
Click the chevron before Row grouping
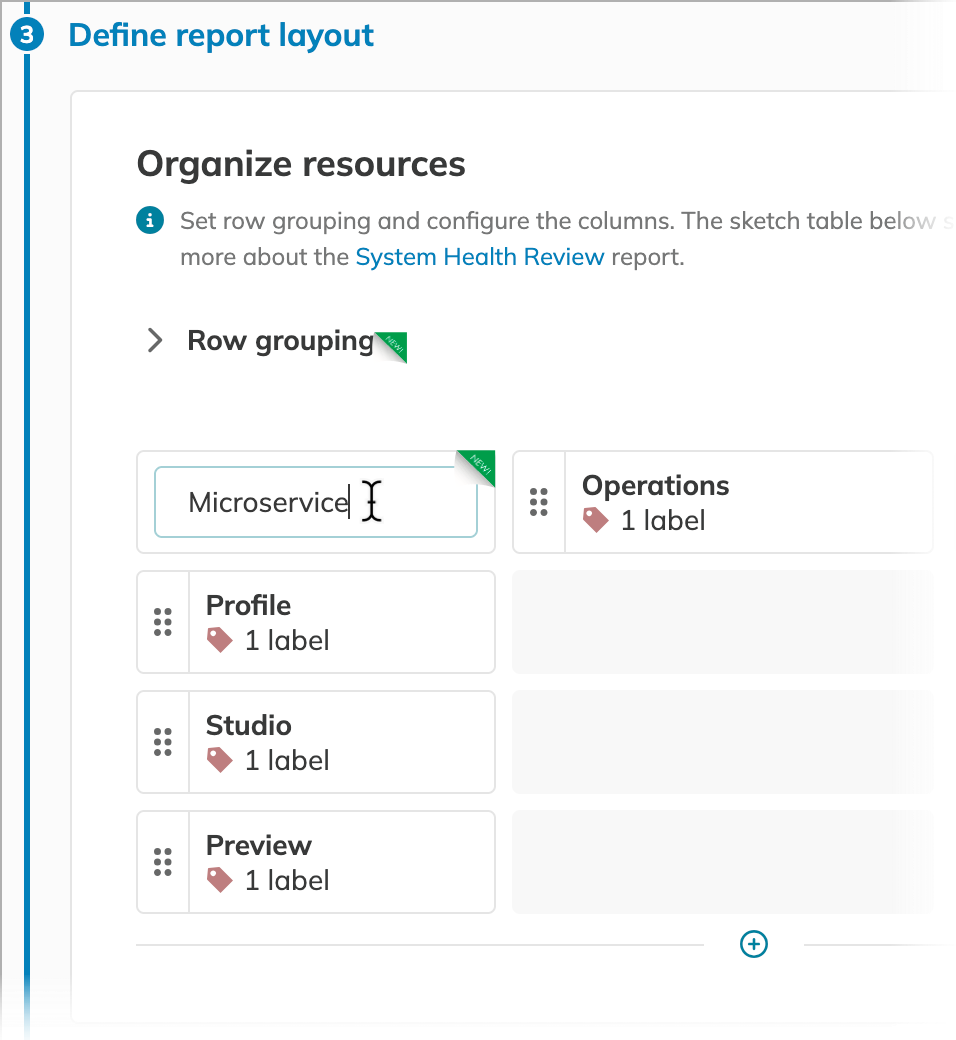[x=155, y=341]
